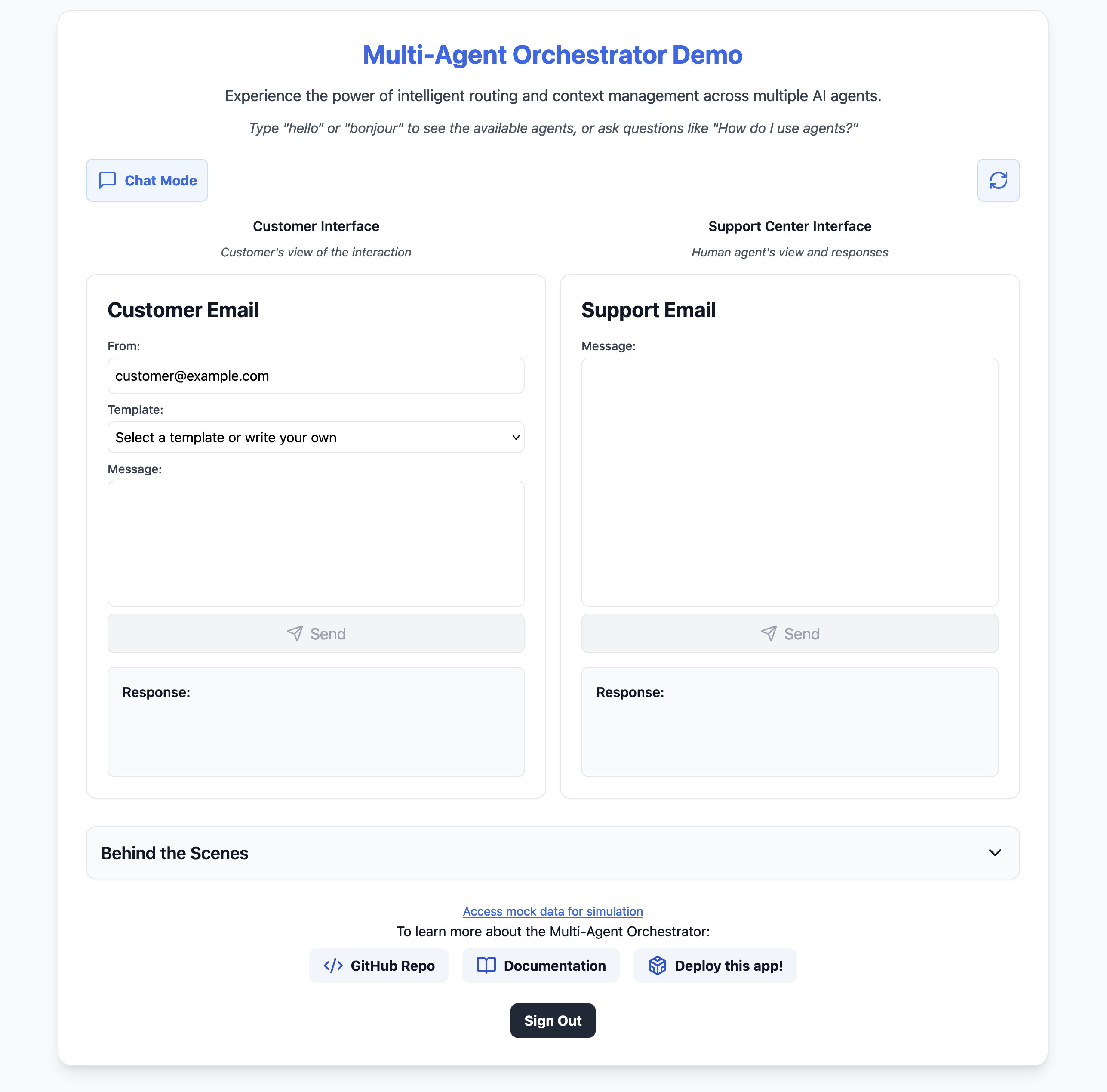Click the Access mock data link

tap(553, 911)
